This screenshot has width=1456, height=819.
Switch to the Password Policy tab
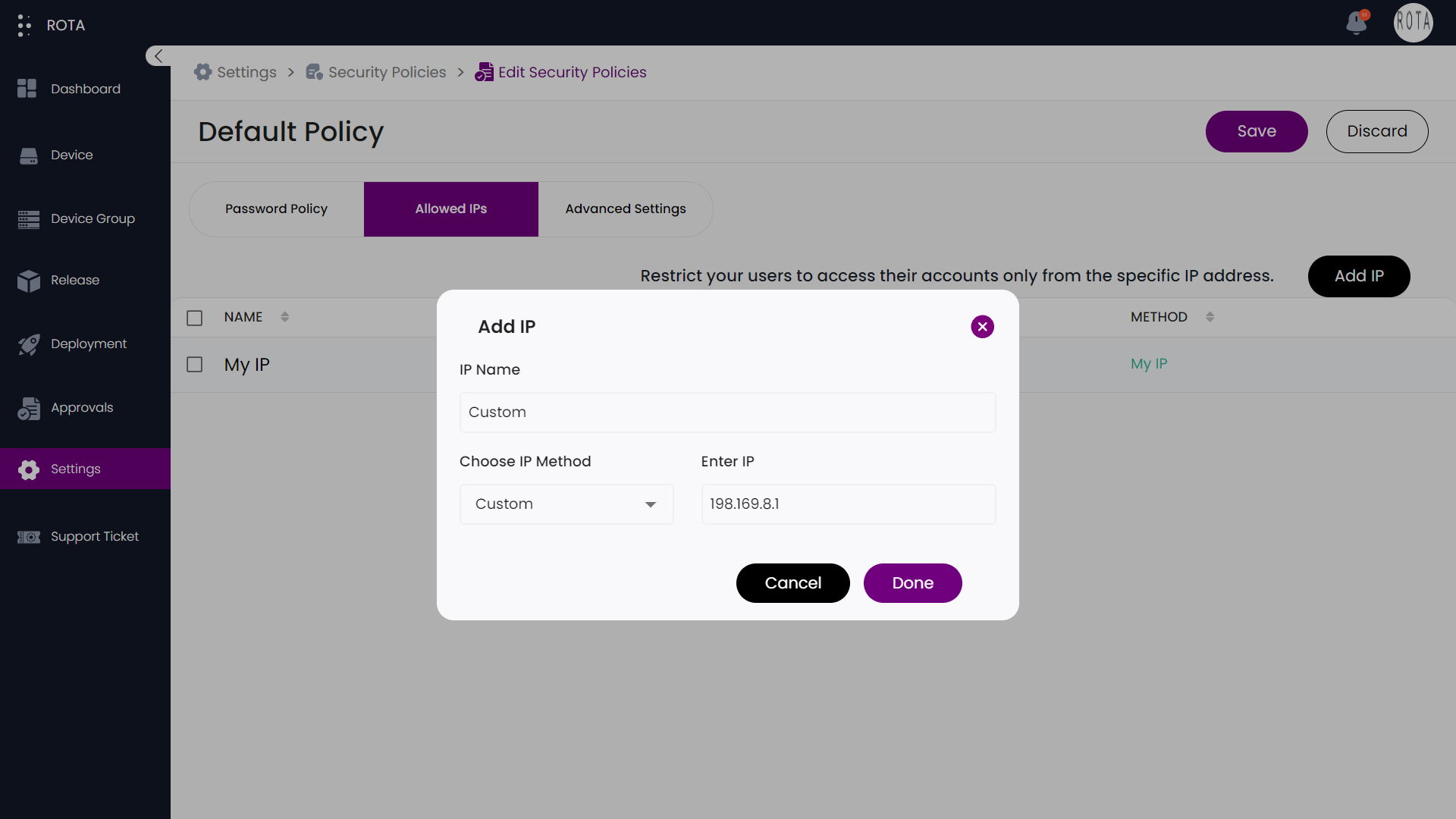click(x=276, y=209)
